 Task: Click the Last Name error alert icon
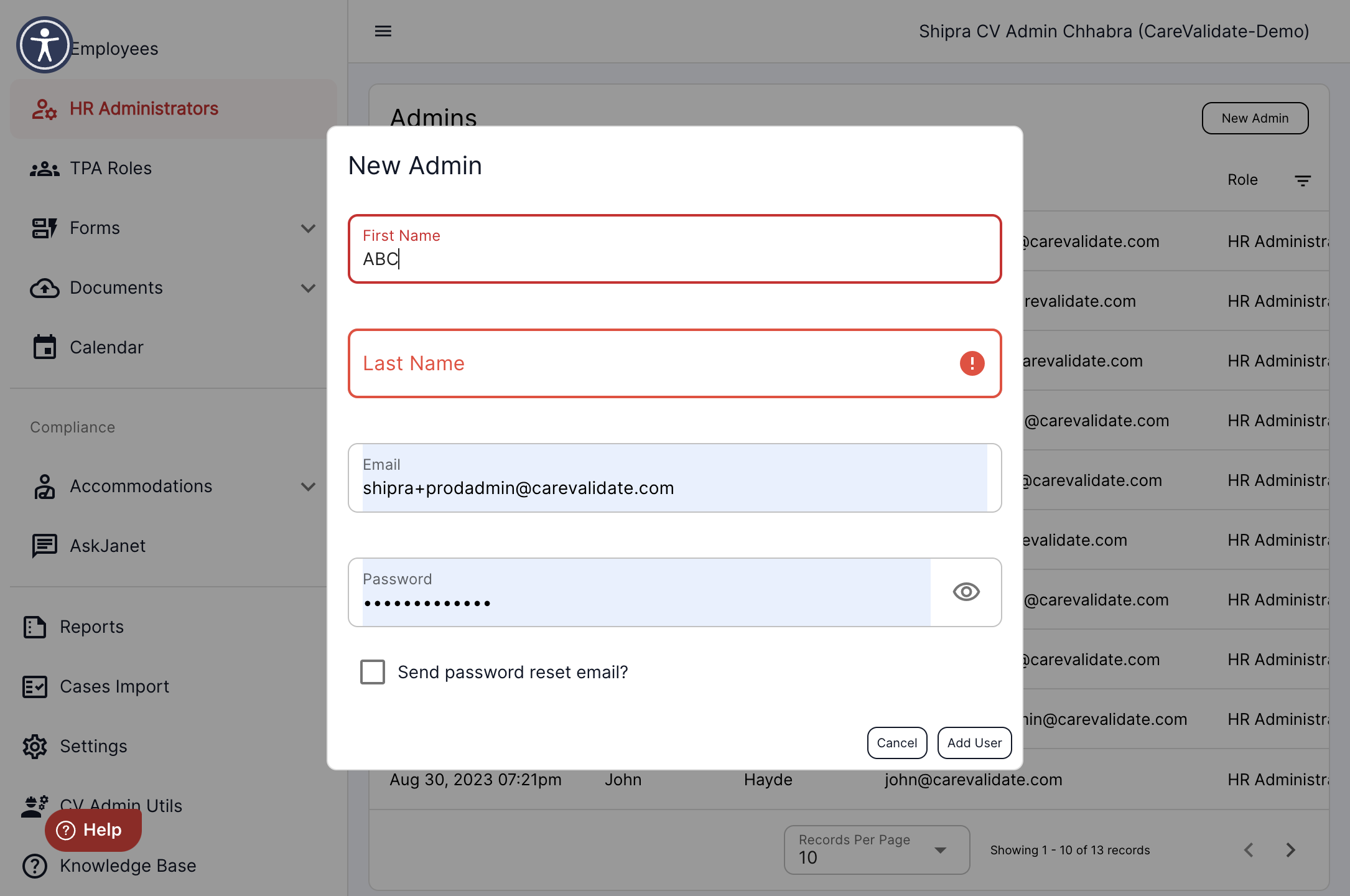point(972,363)
